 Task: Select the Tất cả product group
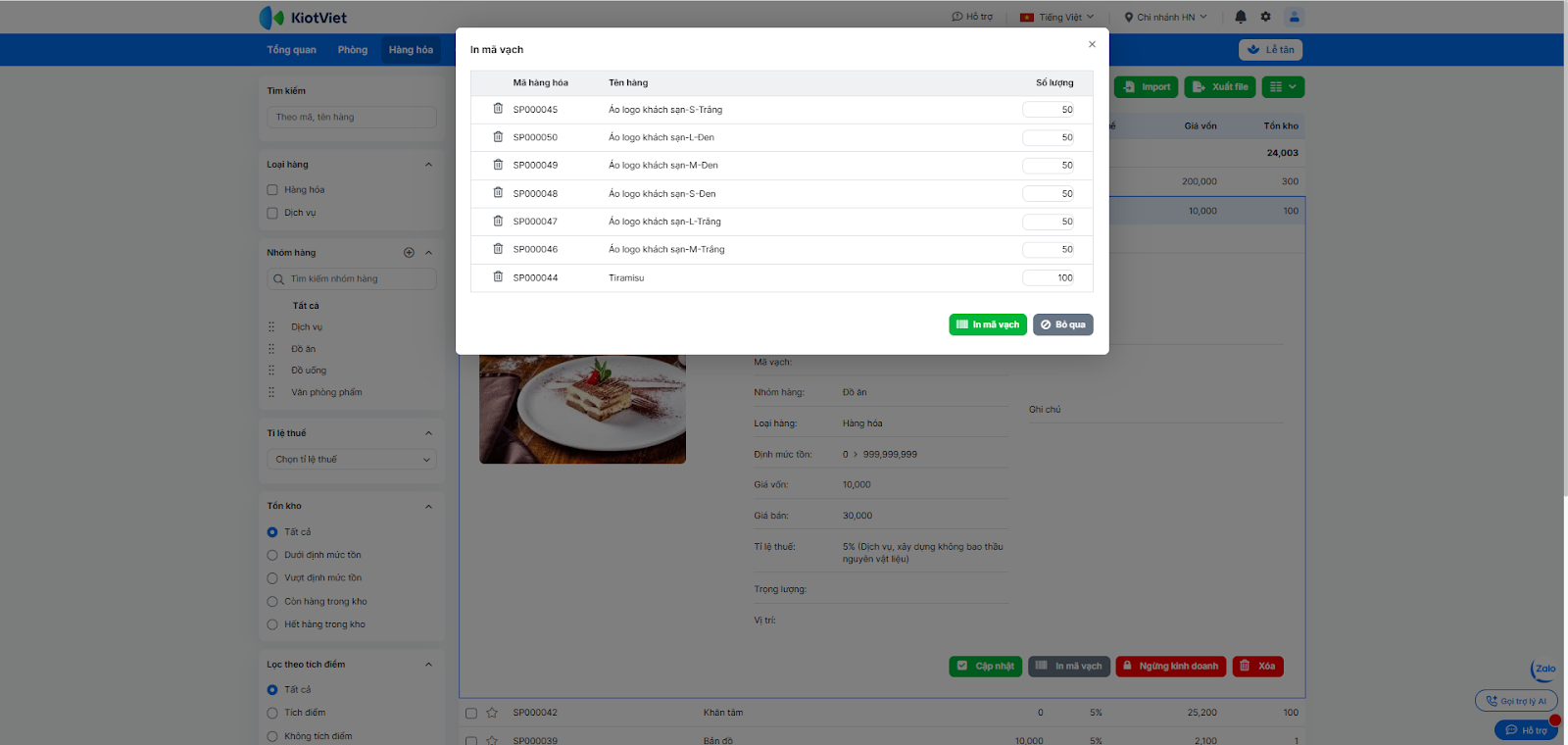[306, 306]
